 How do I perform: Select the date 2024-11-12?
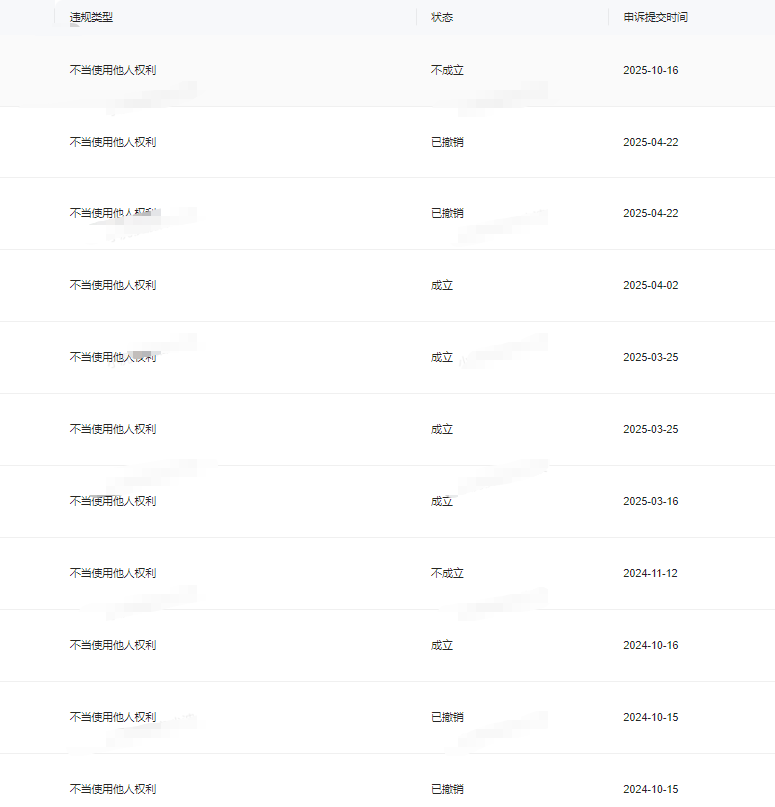click(650, 573)
